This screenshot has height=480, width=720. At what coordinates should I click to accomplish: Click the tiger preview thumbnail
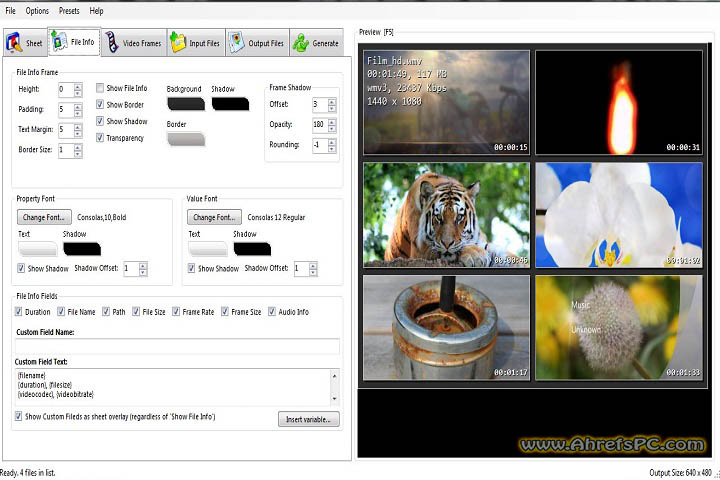[x=446, y=215]
